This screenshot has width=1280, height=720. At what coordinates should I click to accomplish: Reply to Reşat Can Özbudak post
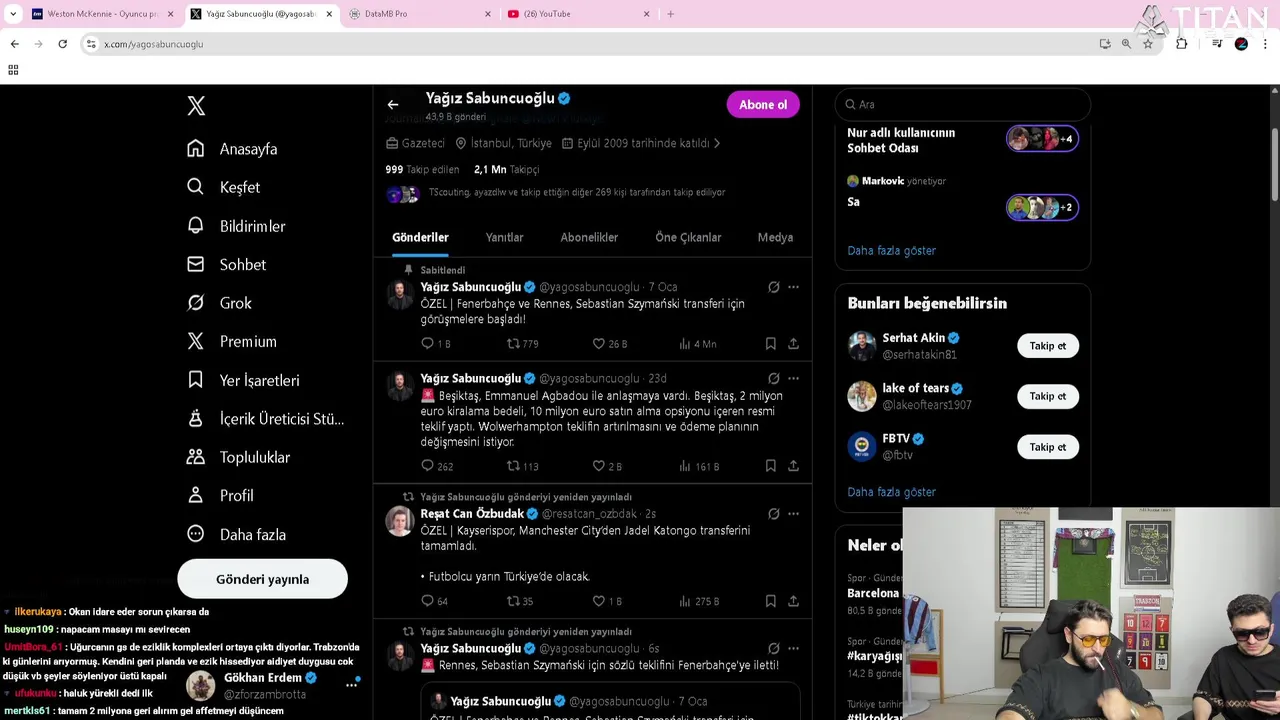pos(434,601)
